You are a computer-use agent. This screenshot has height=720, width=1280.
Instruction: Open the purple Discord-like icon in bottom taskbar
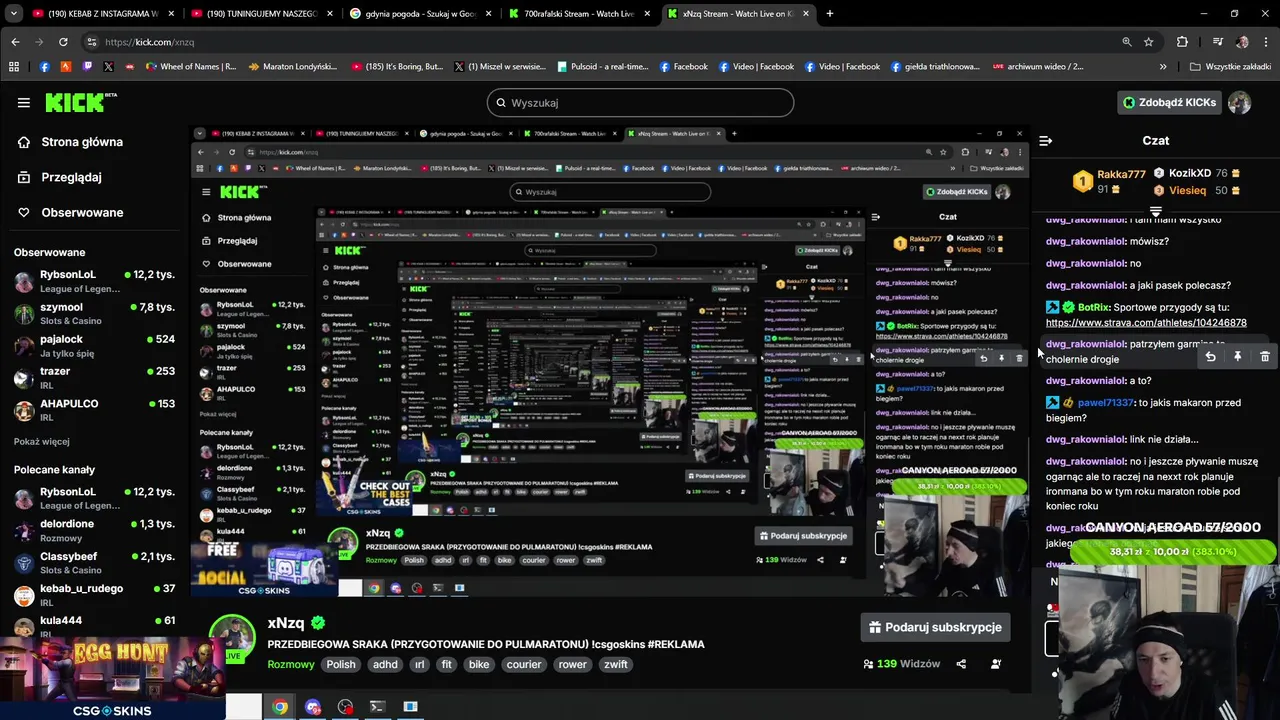(x=313, y=707)
